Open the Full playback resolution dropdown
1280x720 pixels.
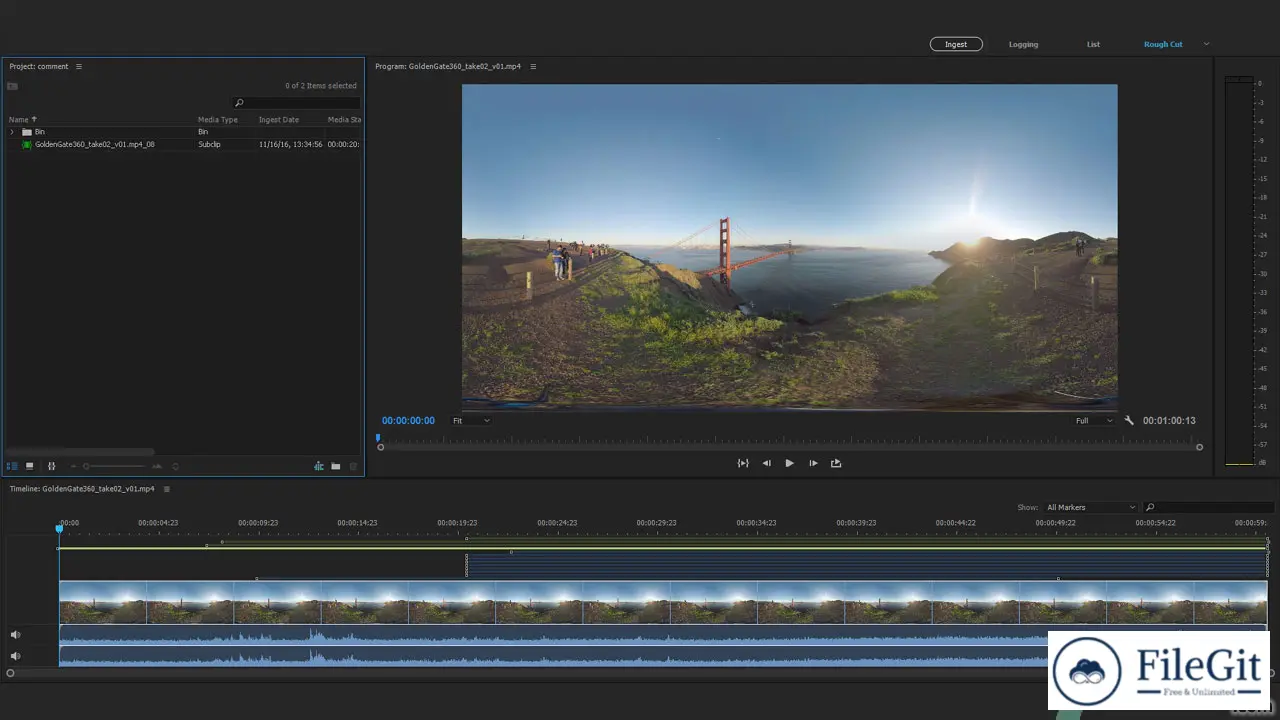click(1094, 421)
